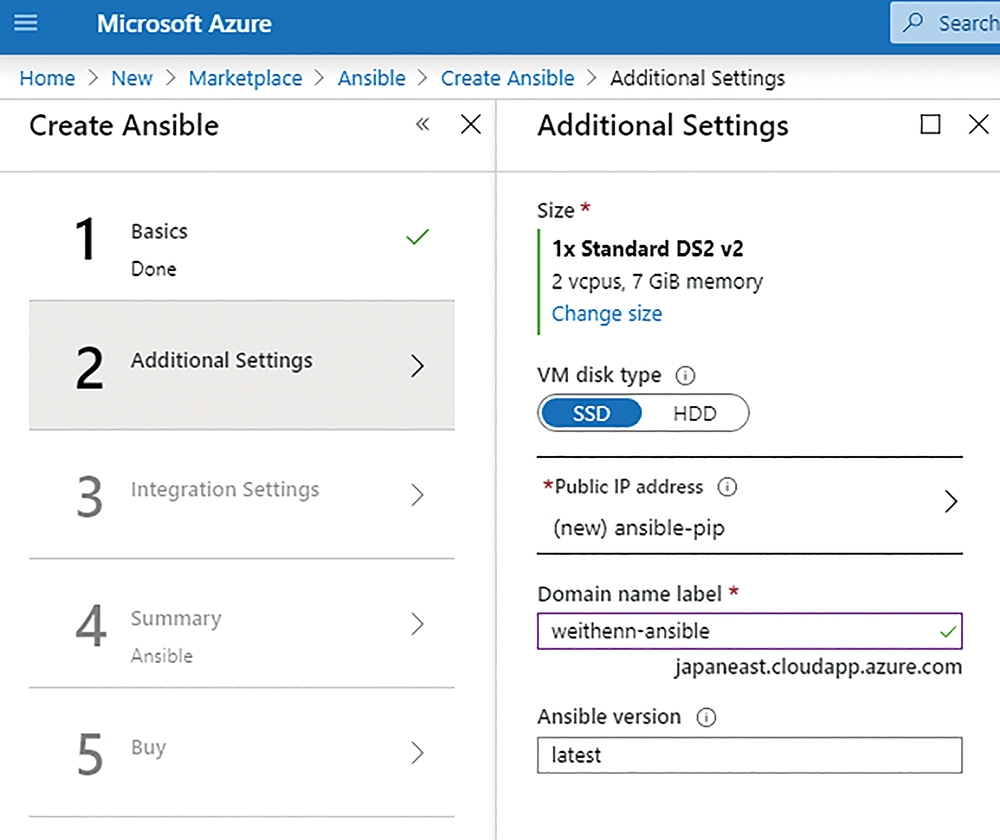Click the Azure search box
Screen dimensions: 1000x840
pyautogui.click(x=945, y=23)
